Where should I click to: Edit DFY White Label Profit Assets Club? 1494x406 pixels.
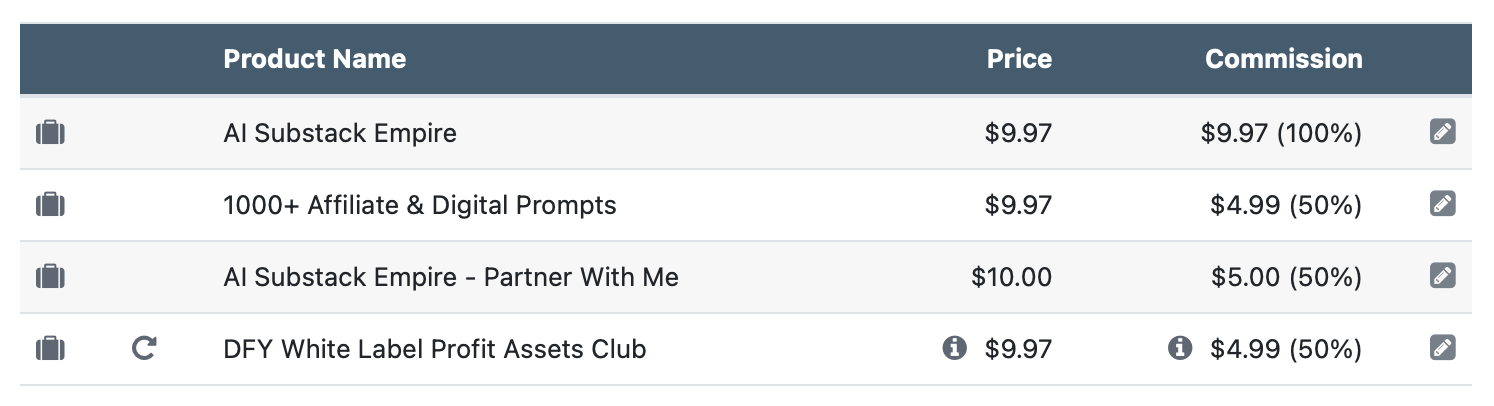point(1442,348)
